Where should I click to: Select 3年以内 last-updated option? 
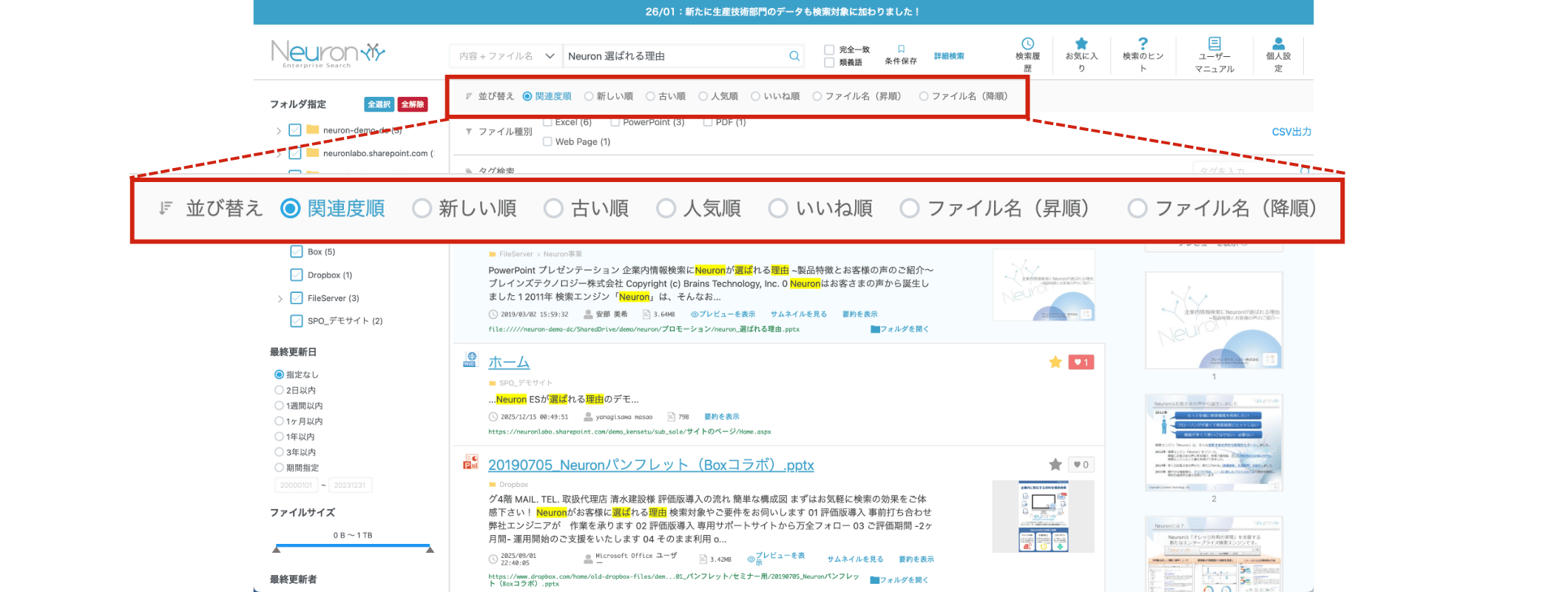[x=279, y=452]
